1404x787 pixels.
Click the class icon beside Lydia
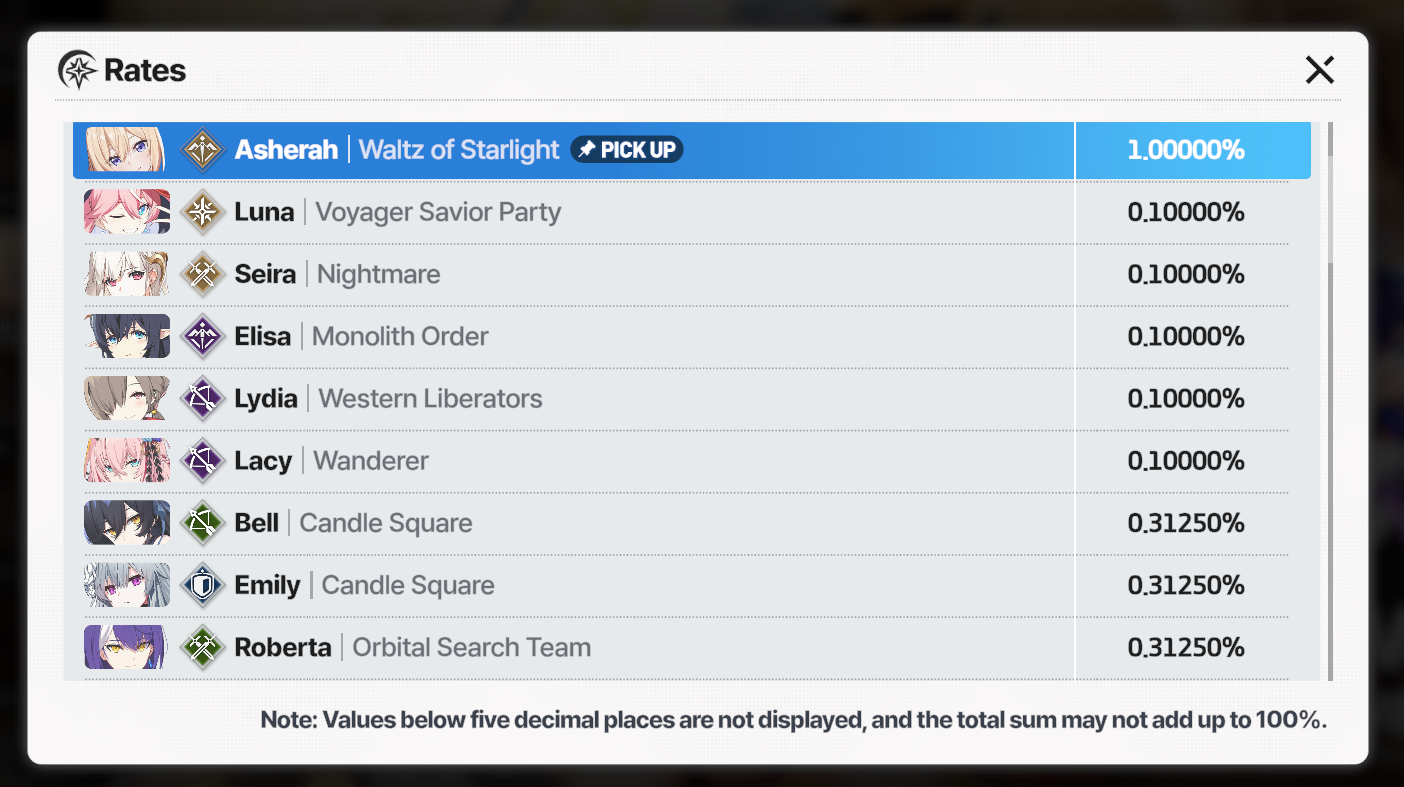coord(203,398)
